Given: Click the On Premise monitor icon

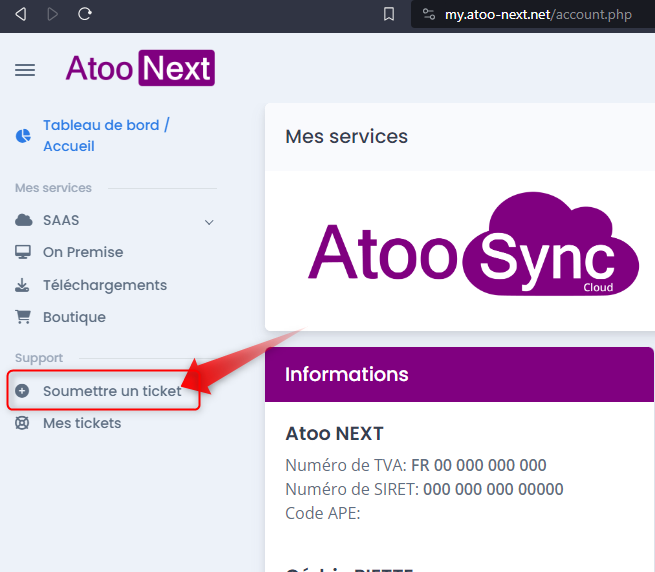Looking at the screenshot, I should pyautogui.click(x=23, y=252).
